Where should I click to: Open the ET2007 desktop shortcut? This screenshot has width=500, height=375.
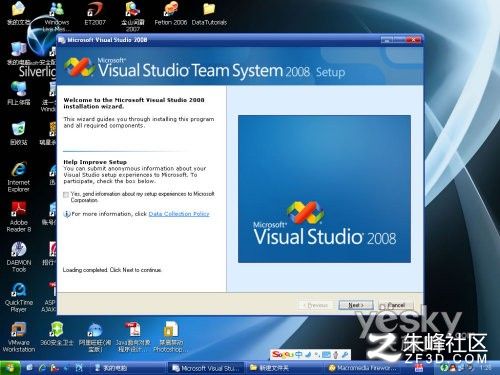[x=95, y=13]
